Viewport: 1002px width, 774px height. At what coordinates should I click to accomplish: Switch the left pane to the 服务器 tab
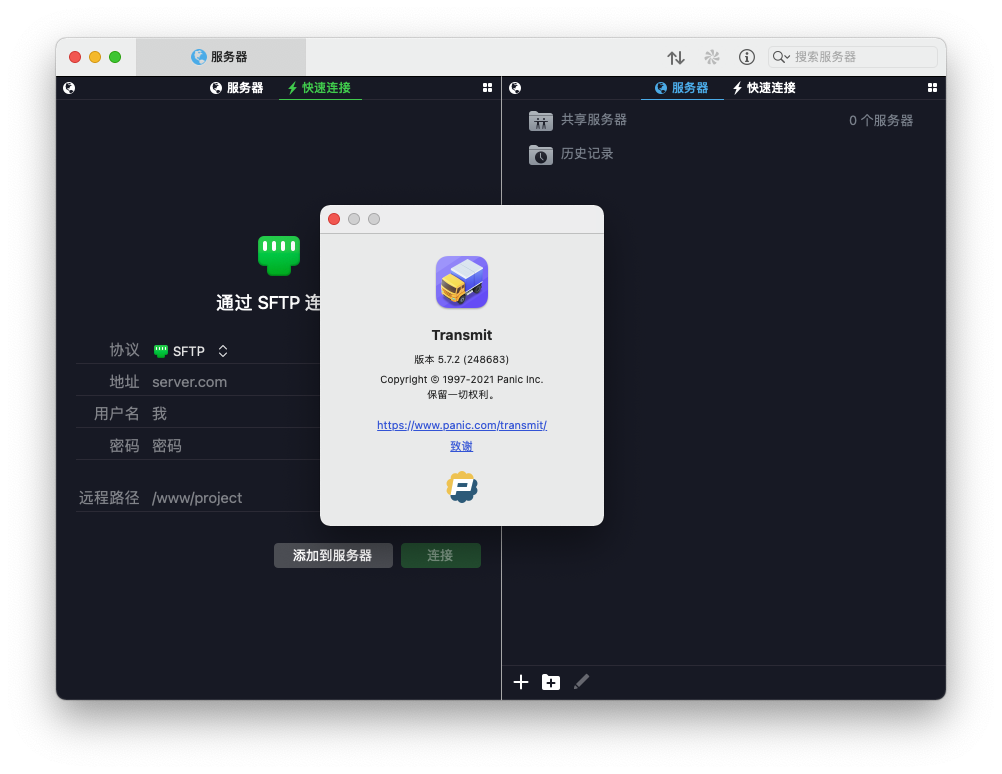(236, 88)
